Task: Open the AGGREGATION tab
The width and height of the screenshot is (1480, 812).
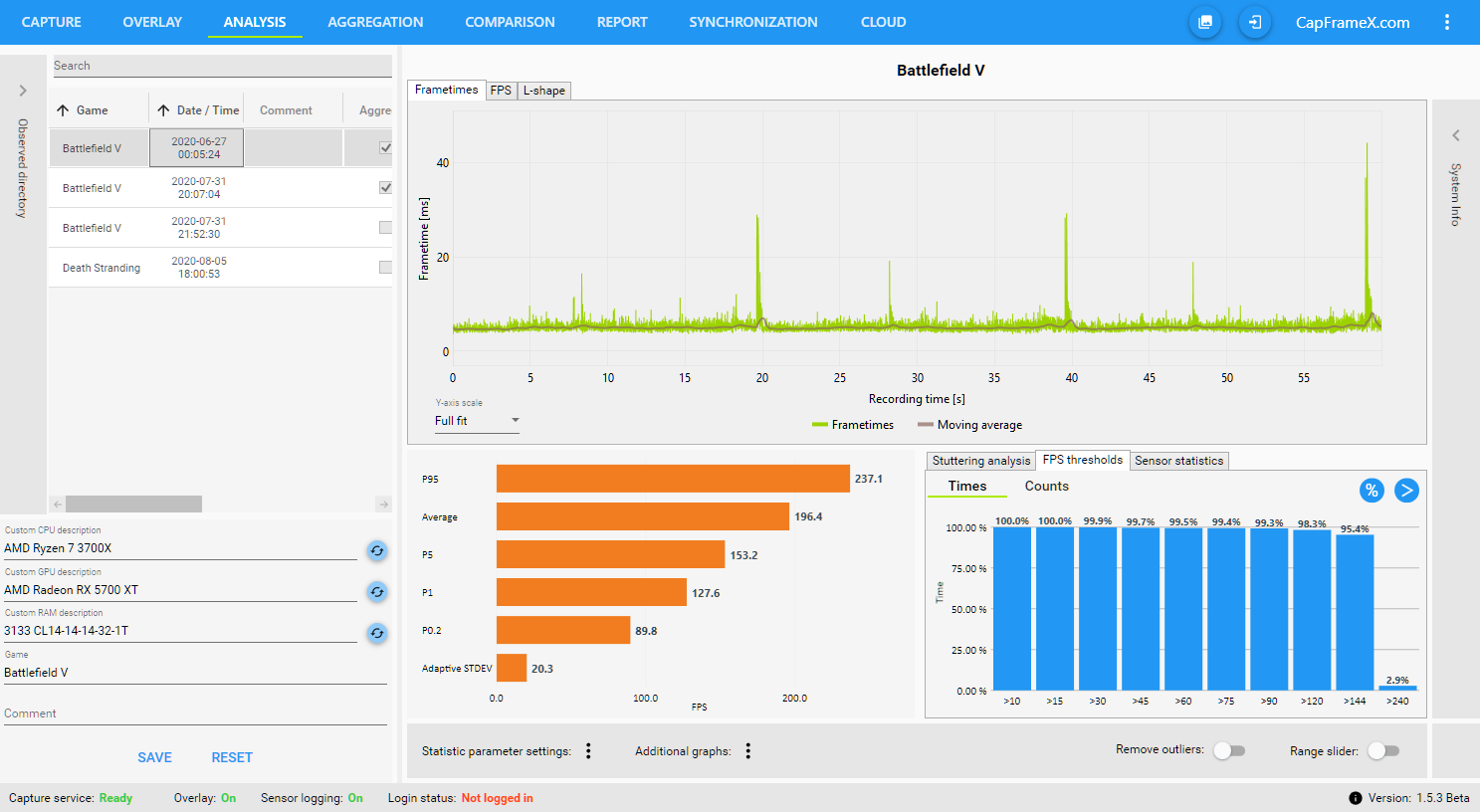Action: pos(375,22)
